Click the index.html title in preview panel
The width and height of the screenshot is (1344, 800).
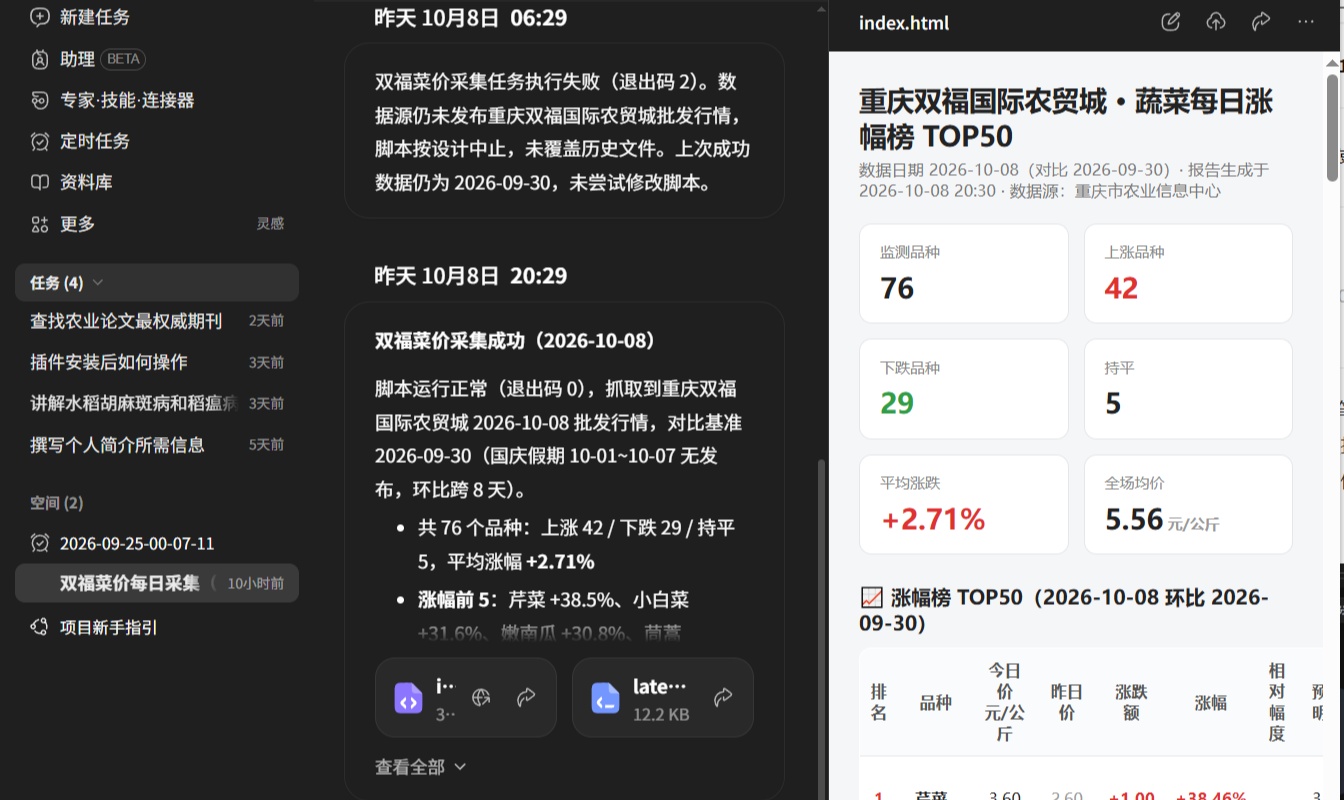[x=904, y=23]
